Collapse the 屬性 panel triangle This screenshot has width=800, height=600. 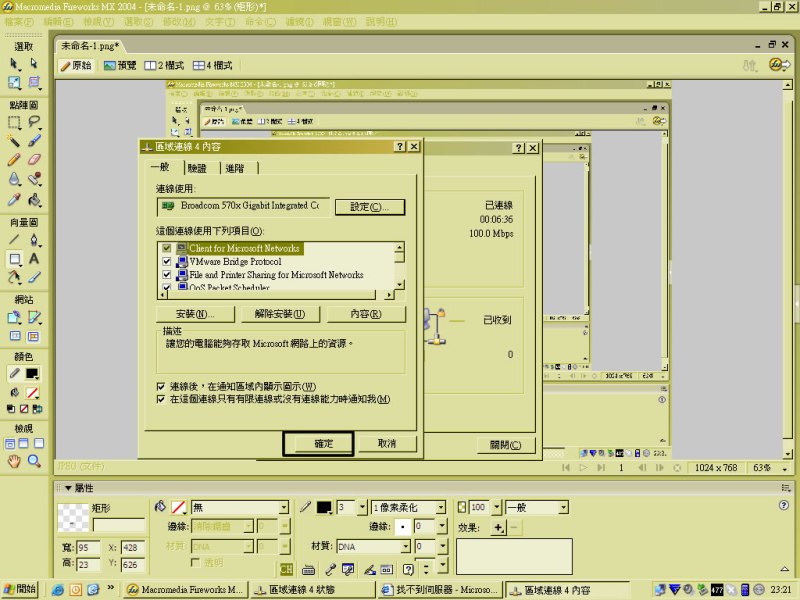[x=68, y=488]
